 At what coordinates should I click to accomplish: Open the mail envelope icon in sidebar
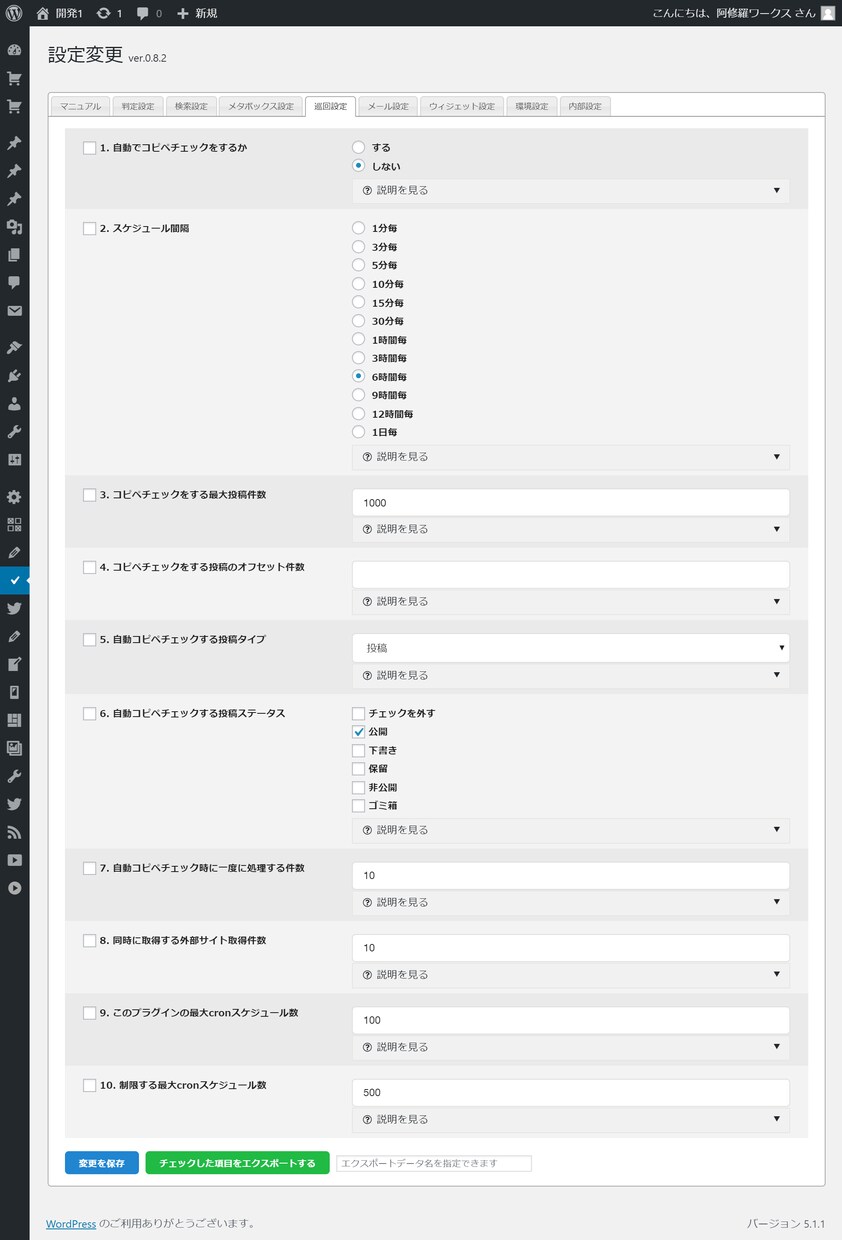14,311
